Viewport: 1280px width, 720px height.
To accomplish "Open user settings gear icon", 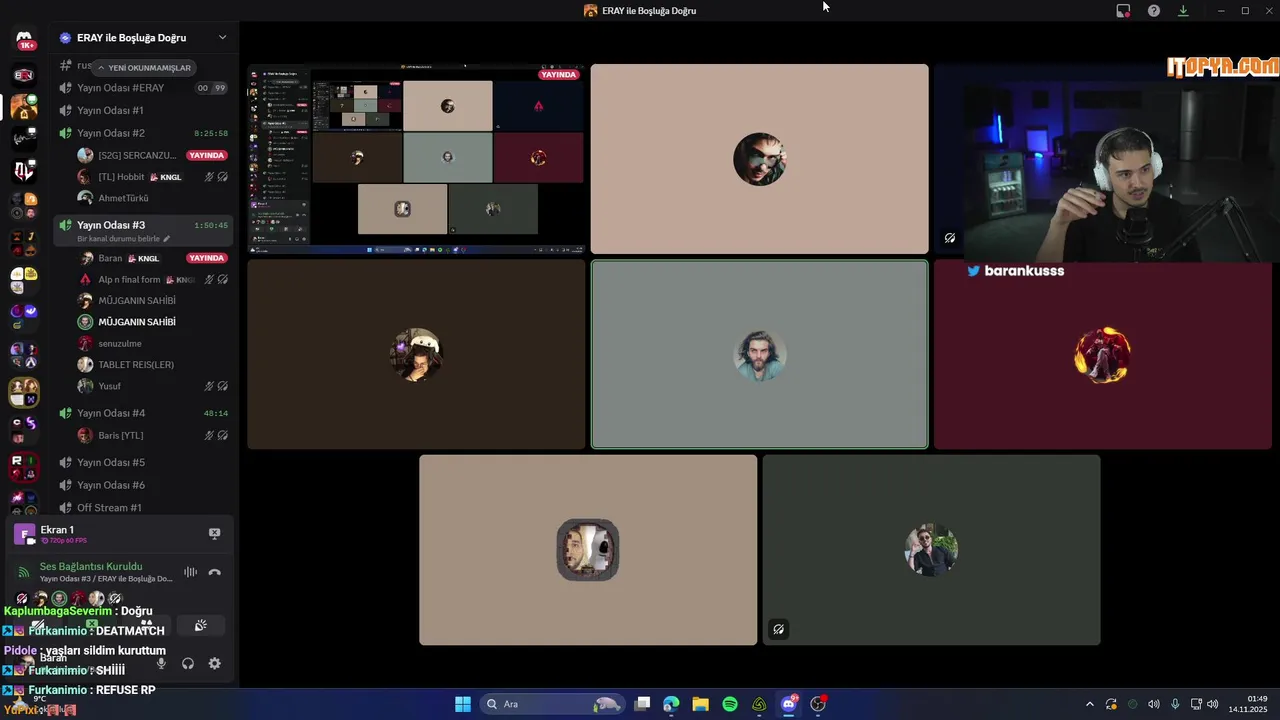I will tap(214, 663).
